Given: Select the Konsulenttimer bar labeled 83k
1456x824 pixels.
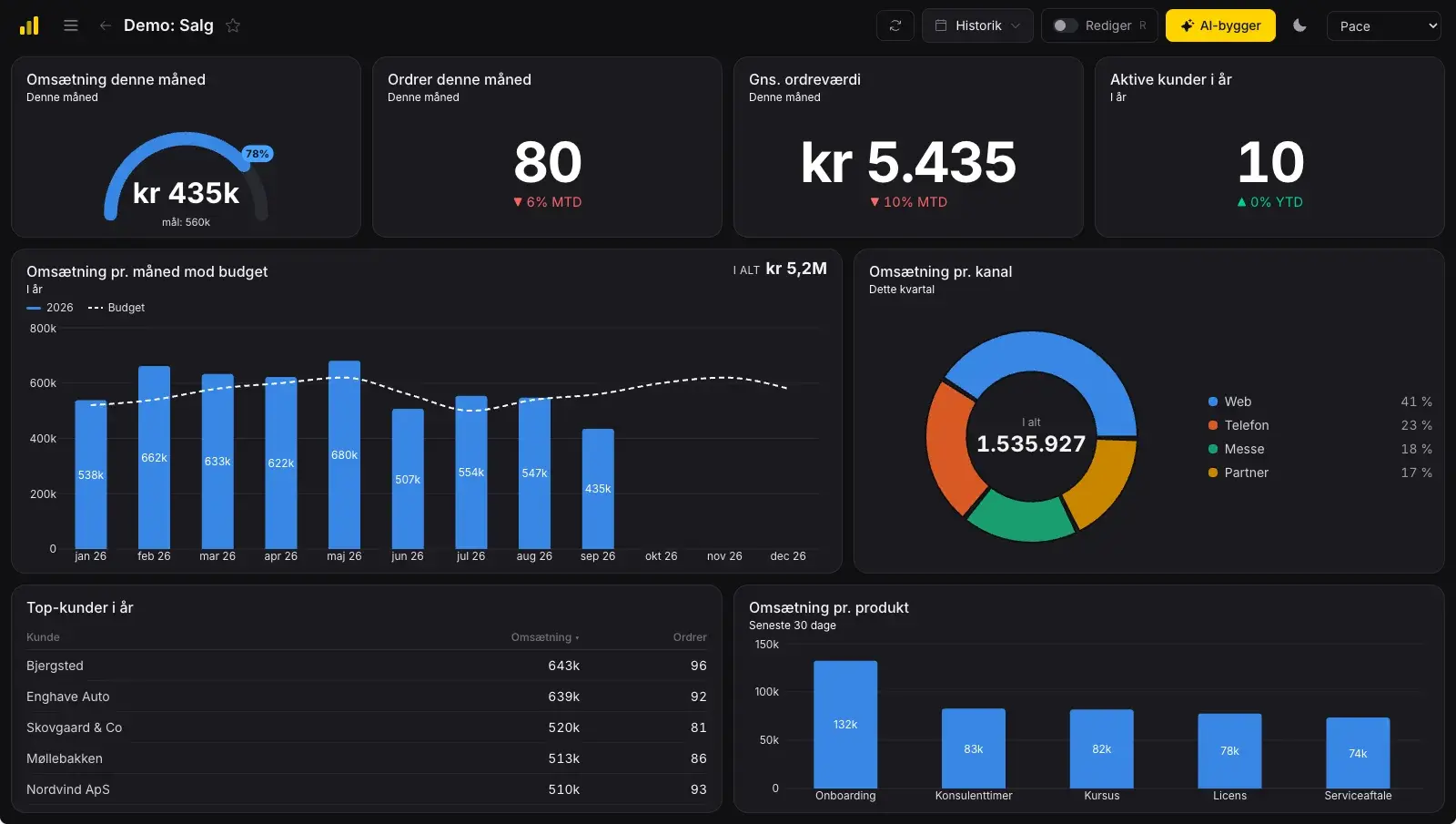Looking at the screenshot, I should click(x=974, y=748).
